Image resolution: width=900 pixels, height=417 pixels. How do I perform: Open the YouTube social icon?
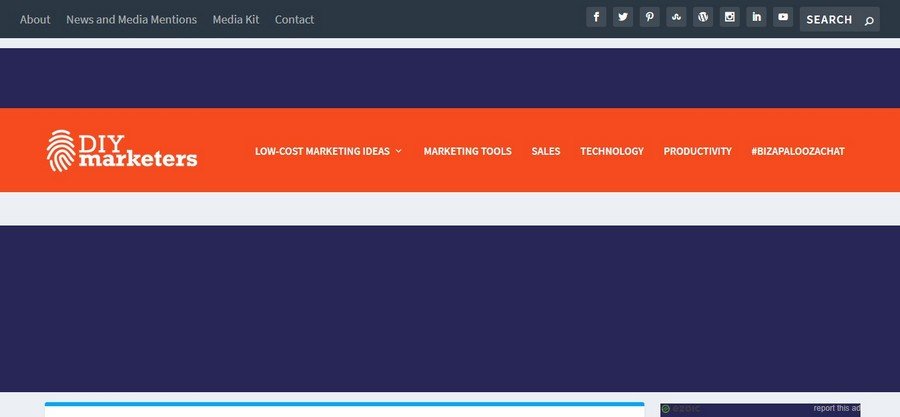tap(783, 17)
